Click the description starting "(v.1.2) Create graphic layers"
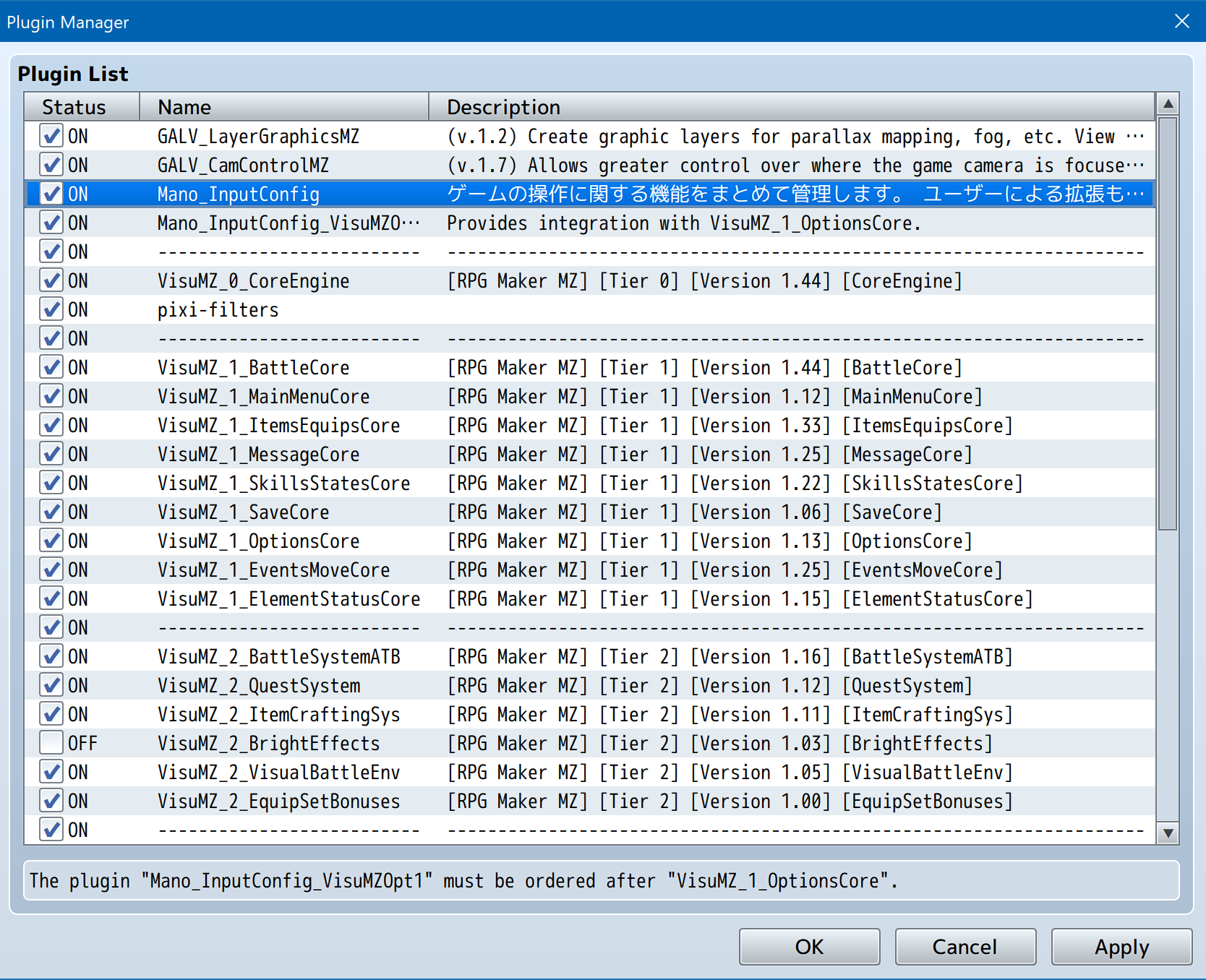Viewport: 1206px width, 980px height. pyautogui.click(x=795, y=136)
